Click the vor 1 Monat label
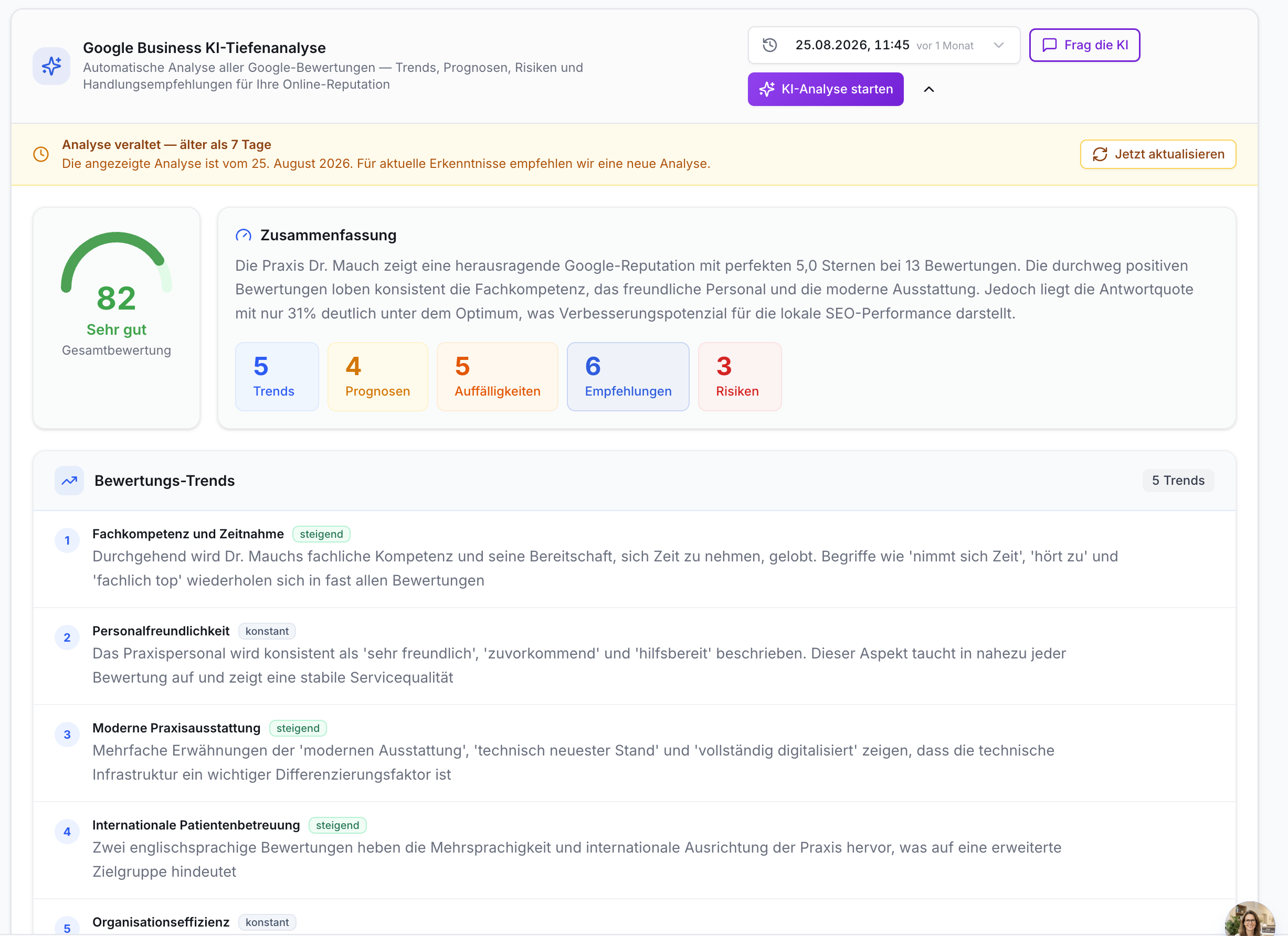 point(945,46)
